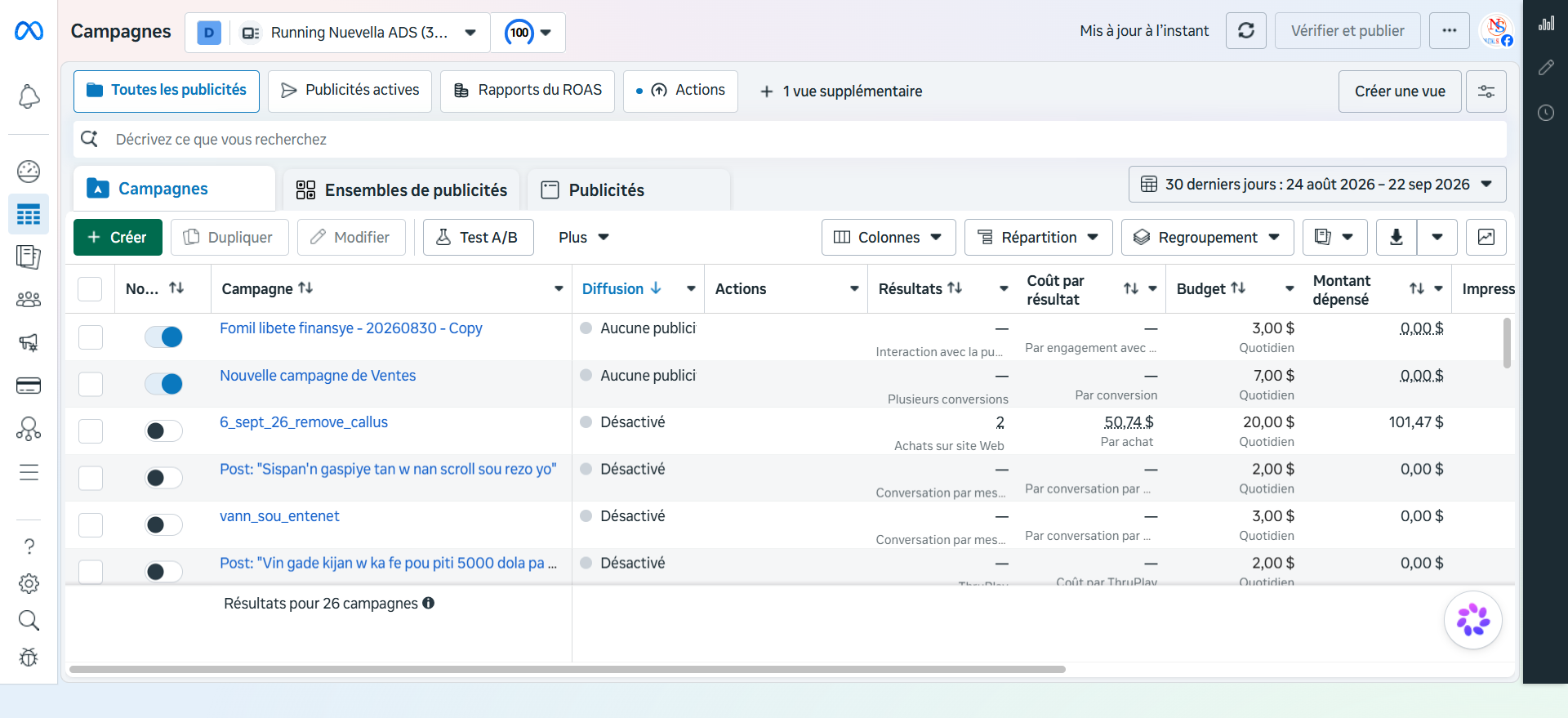
Task: Switch to Ensembles de publicités tab
Action: 401,190
